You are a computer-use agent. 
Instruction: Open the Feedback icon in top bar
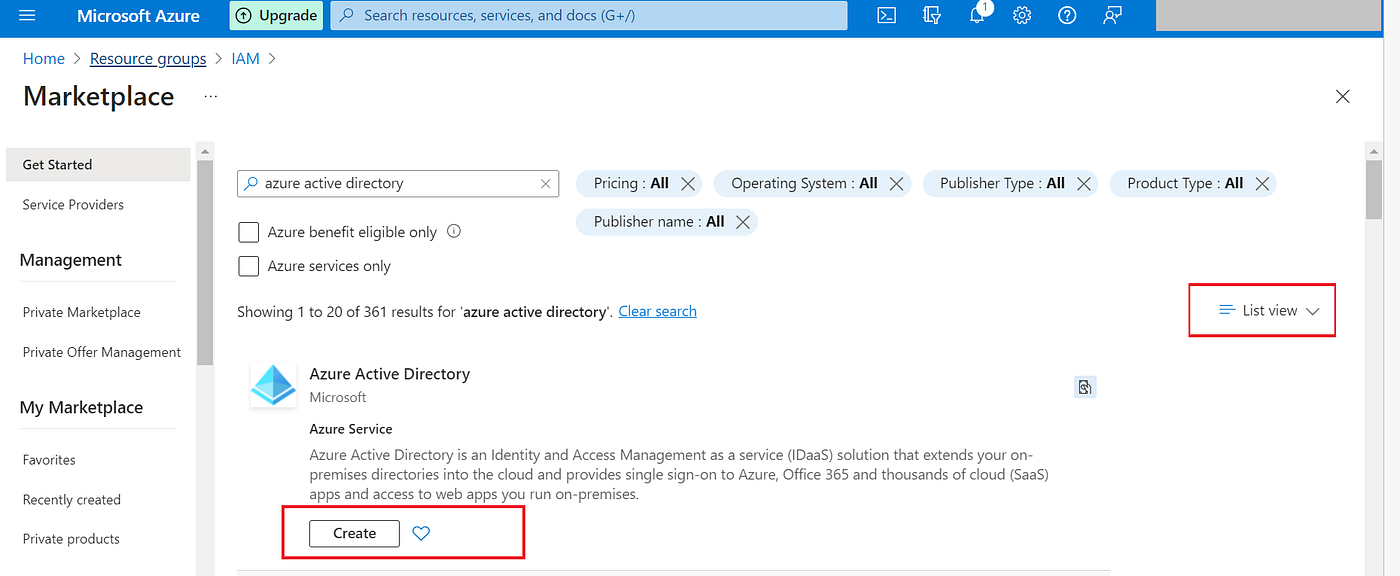click(1112, 16)
